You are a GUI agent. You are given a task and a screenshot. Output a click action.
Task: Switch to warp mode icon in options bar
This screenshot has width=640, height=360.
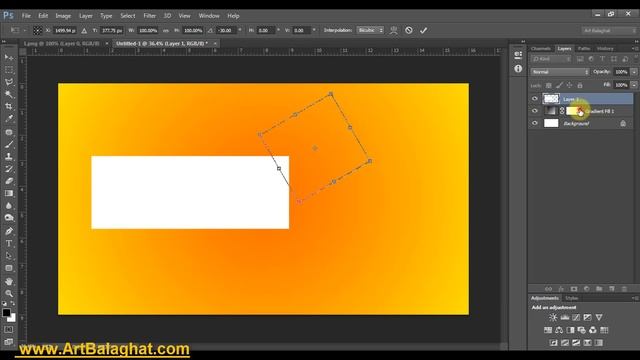pos(394,30)
